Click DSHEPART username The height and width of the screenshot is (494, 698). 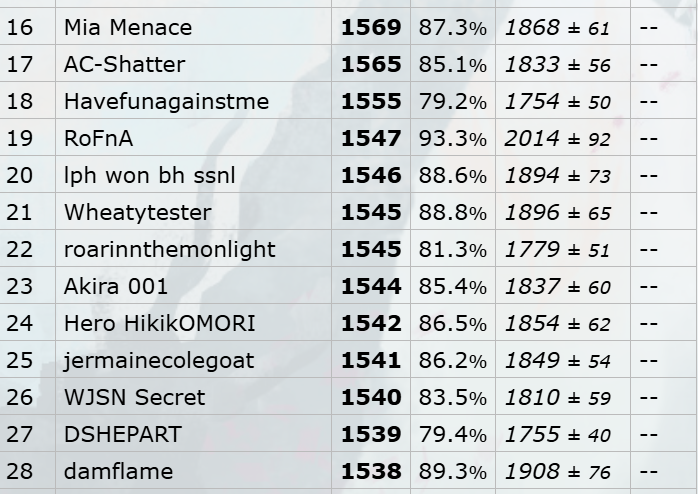pos(123,433)
